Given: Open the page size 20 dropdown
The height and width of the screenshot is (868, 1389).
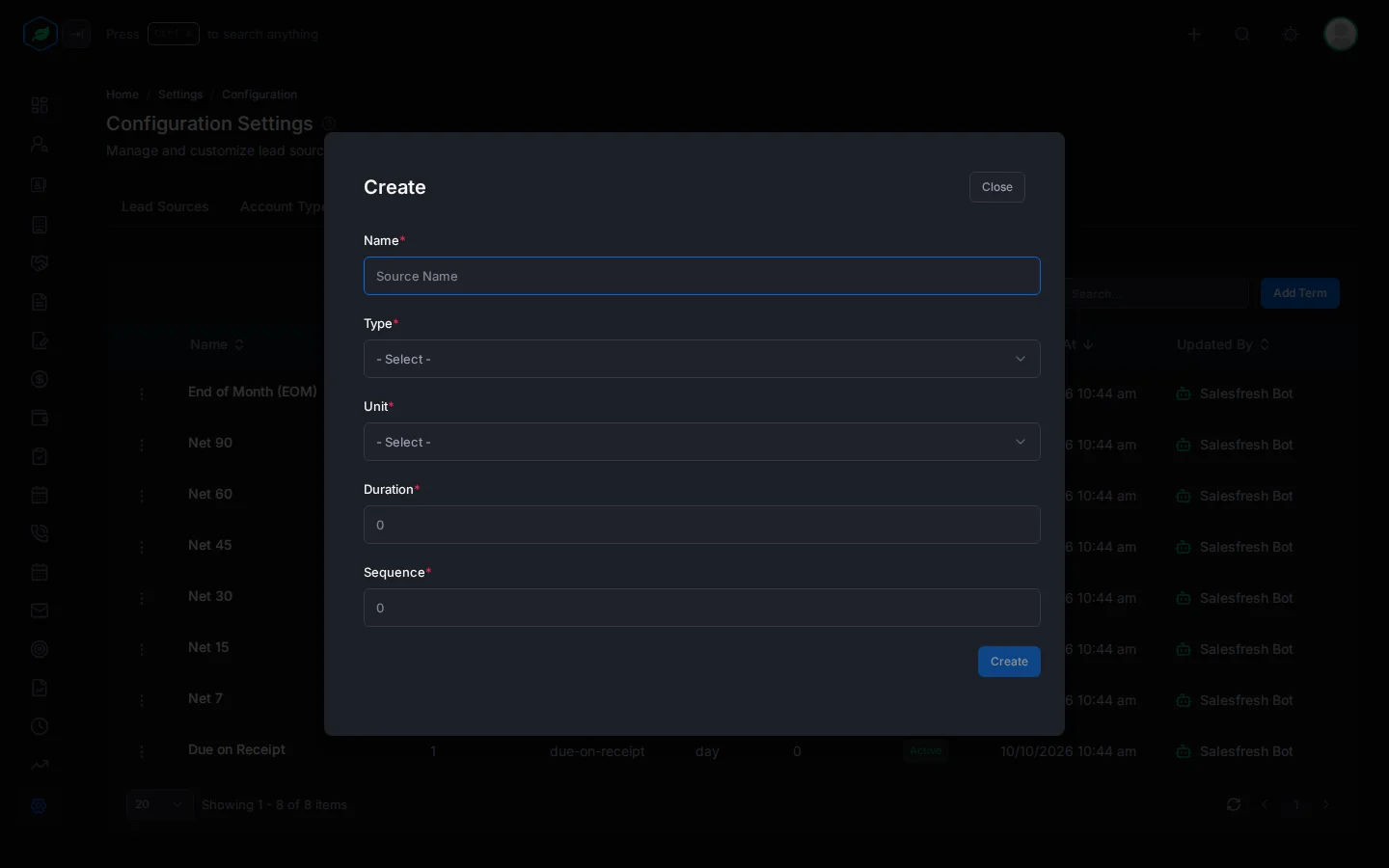Looking at the screenshot, I should 159,804.
